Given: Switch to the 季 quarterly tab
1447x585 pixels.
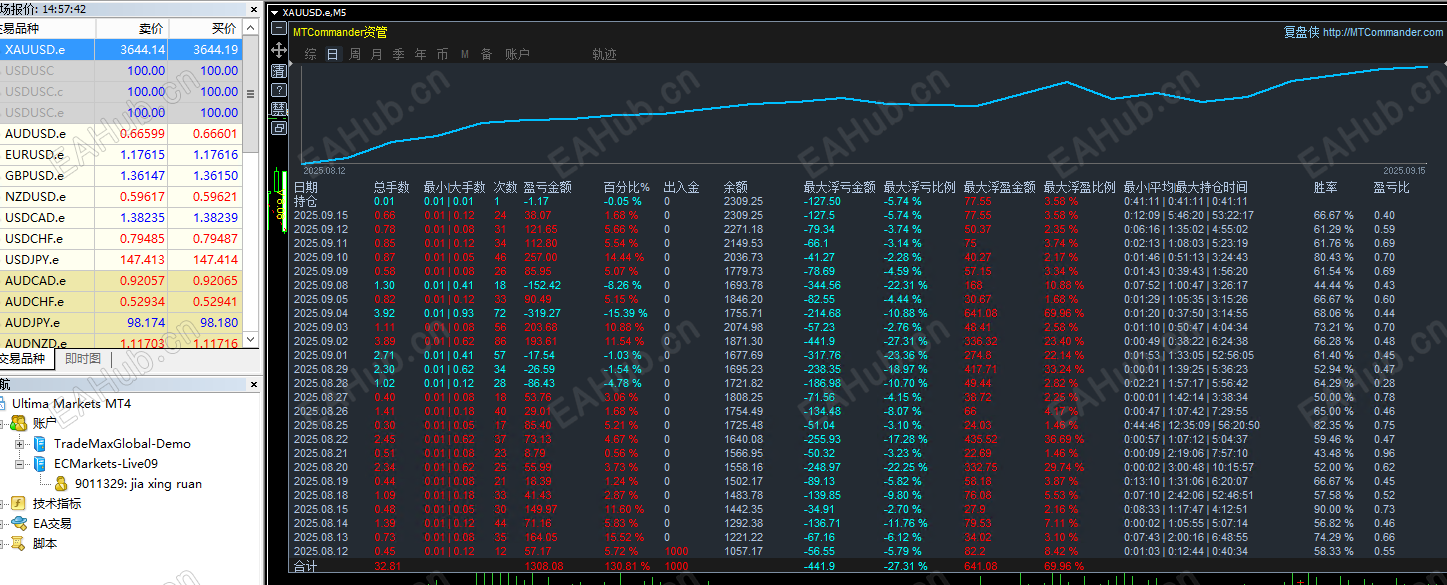Looking at the screenshot, I should tap(399, 54).
